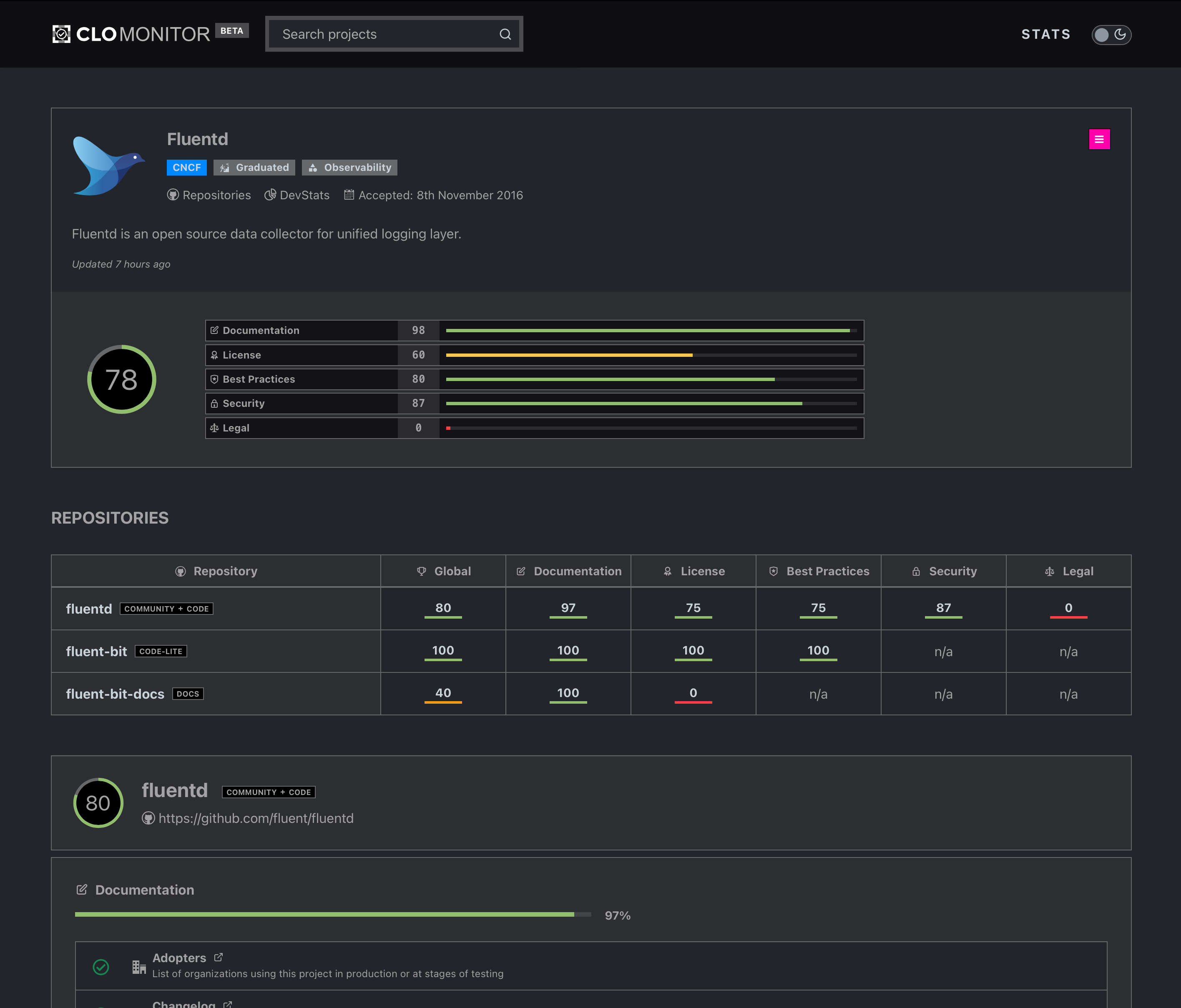The width and height of the screenshot is (1181, 1008).
Task: Open Adopters external link icon
Action: (x=218, y=957)
